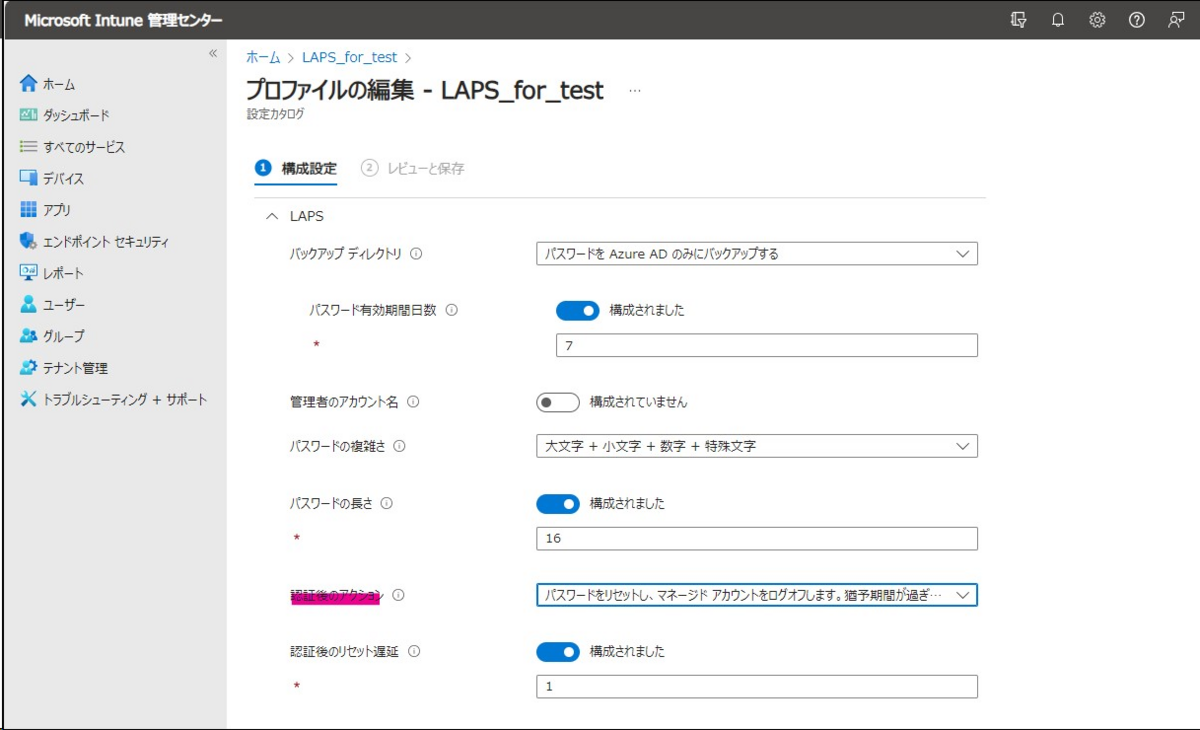Screen dimensions: 1200x730
Task: Click the トラブルシューティング + サポート wrench icon
Action: tap(28, 399)
